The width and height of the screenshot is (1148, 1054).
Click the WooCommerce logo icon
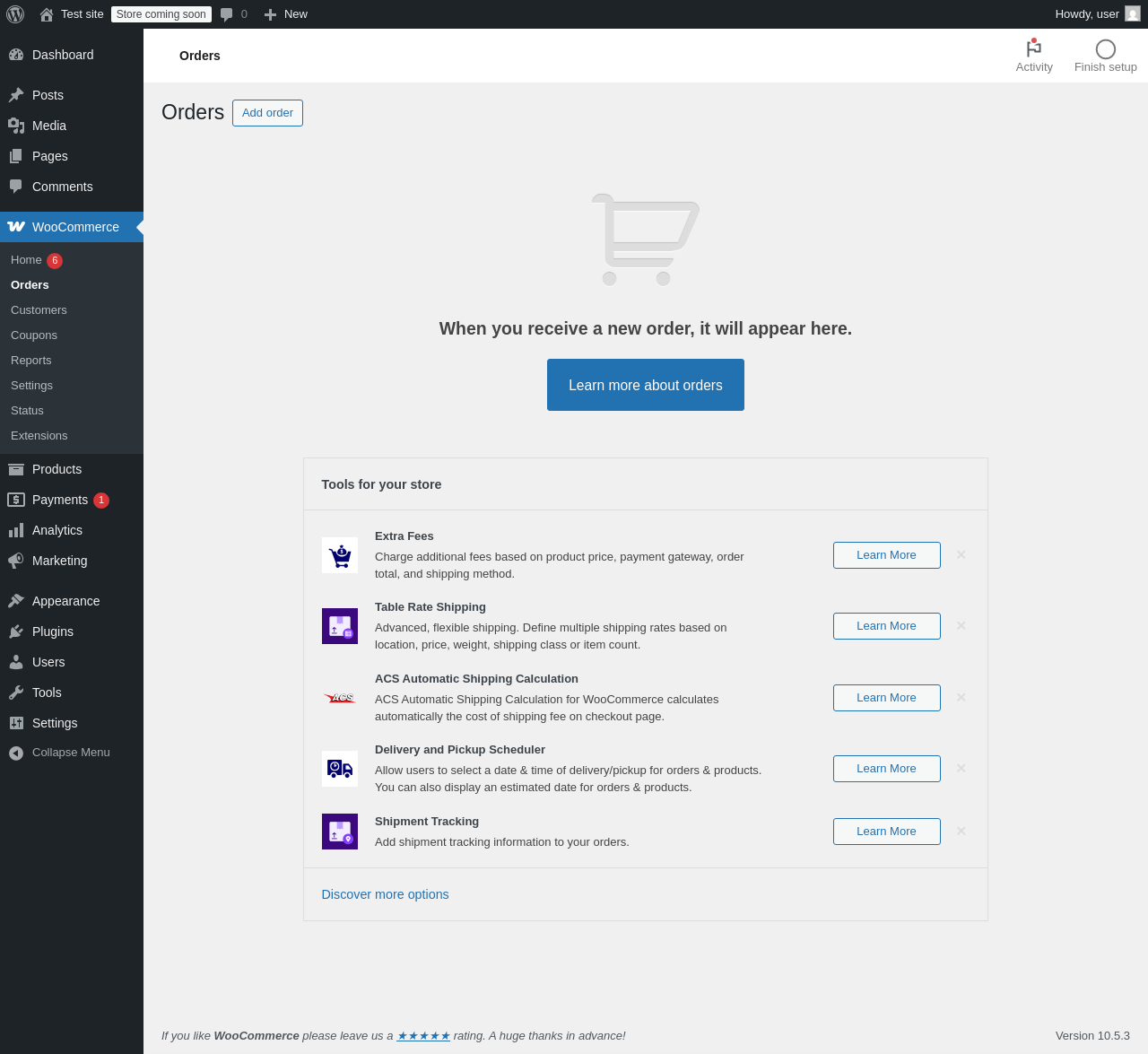[x=16, y=227]
